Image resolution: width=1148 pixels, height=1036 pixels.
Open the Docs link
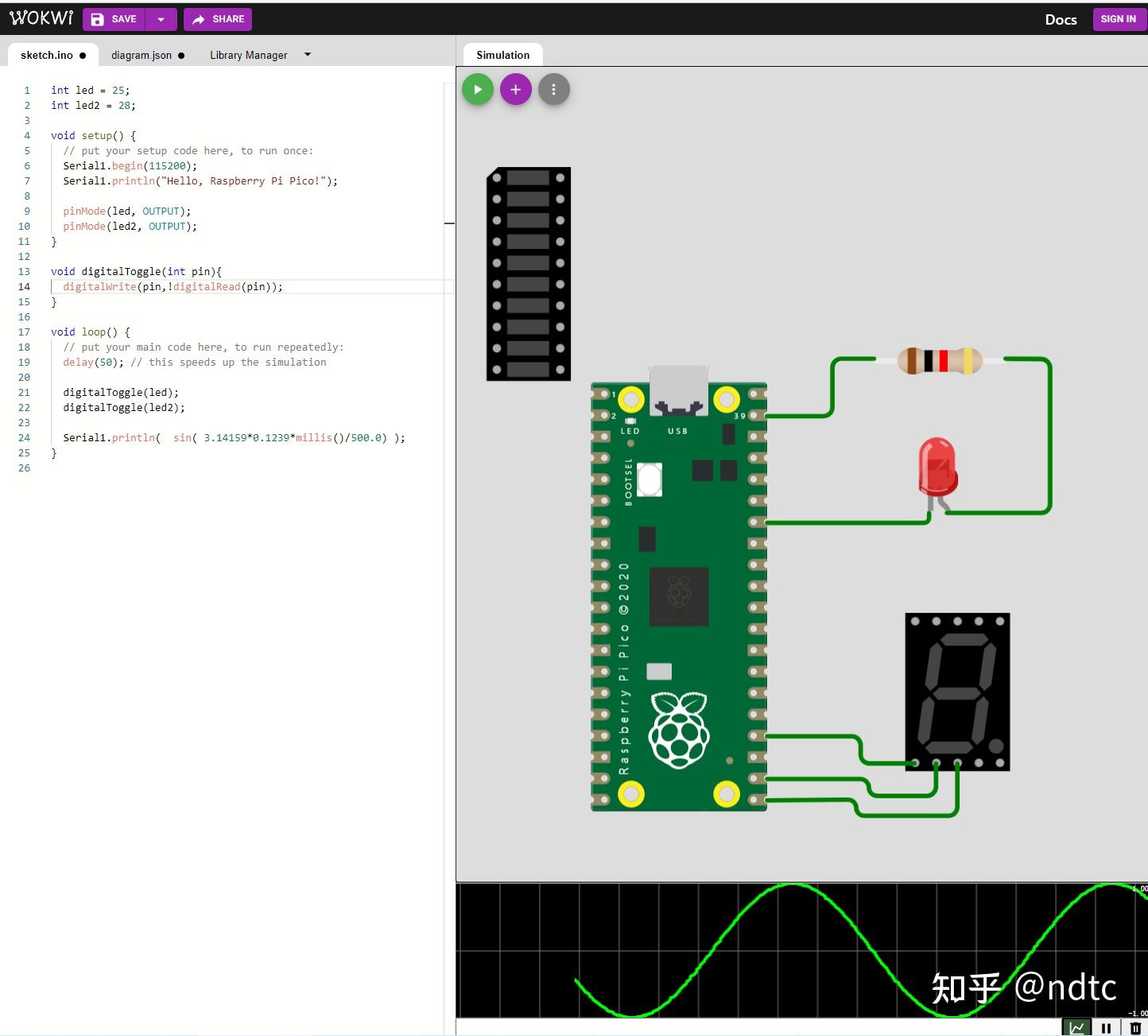pos(1061,19)
